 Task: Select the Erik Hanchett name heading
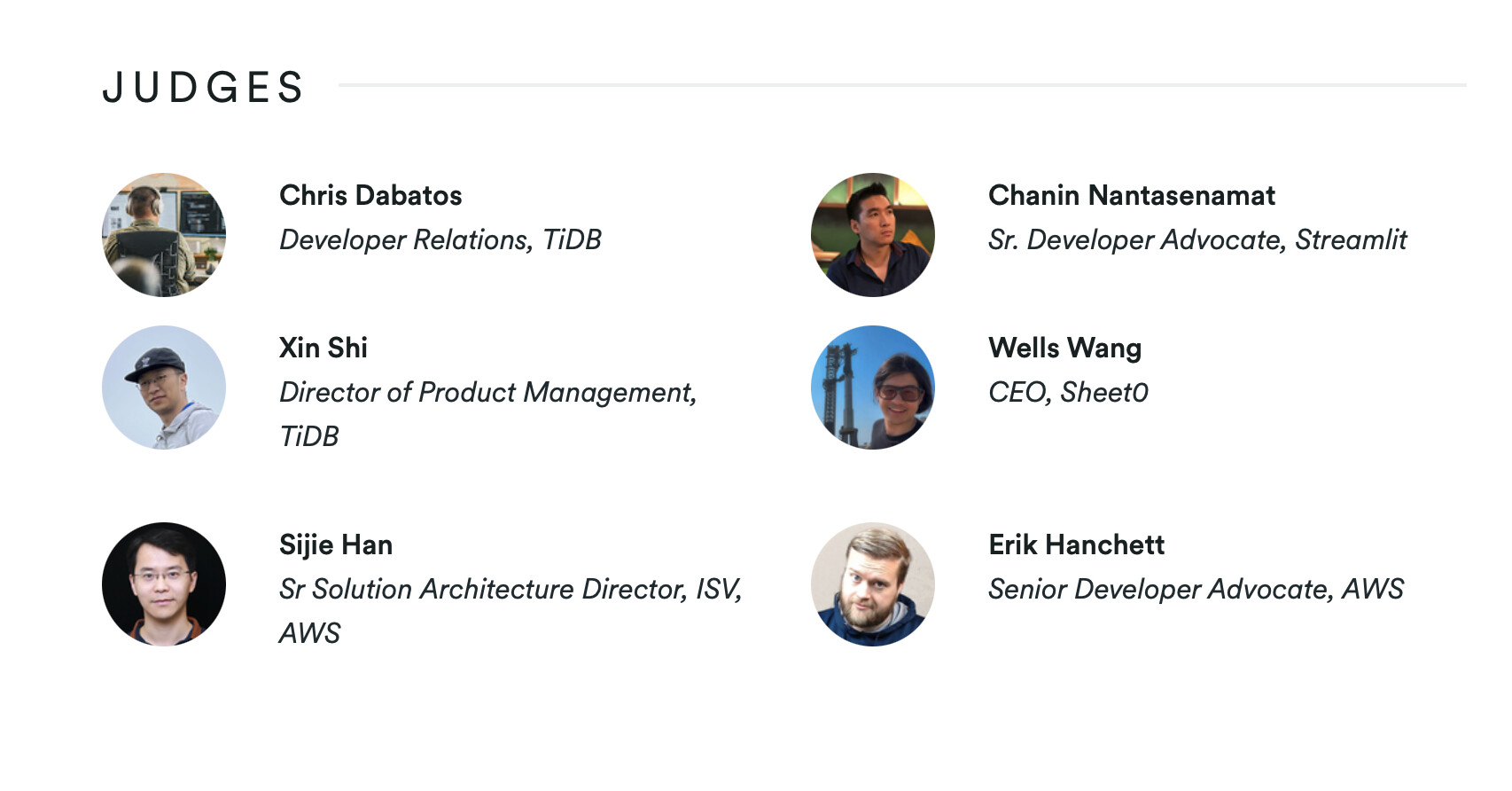(1076, 544)
